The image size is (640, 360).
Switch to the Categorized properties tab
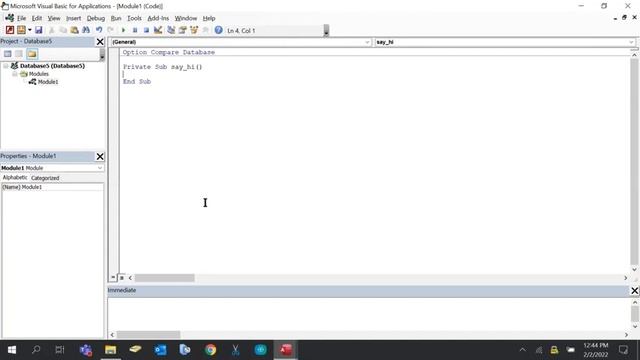pyautogui.click(x=45, y=178)
